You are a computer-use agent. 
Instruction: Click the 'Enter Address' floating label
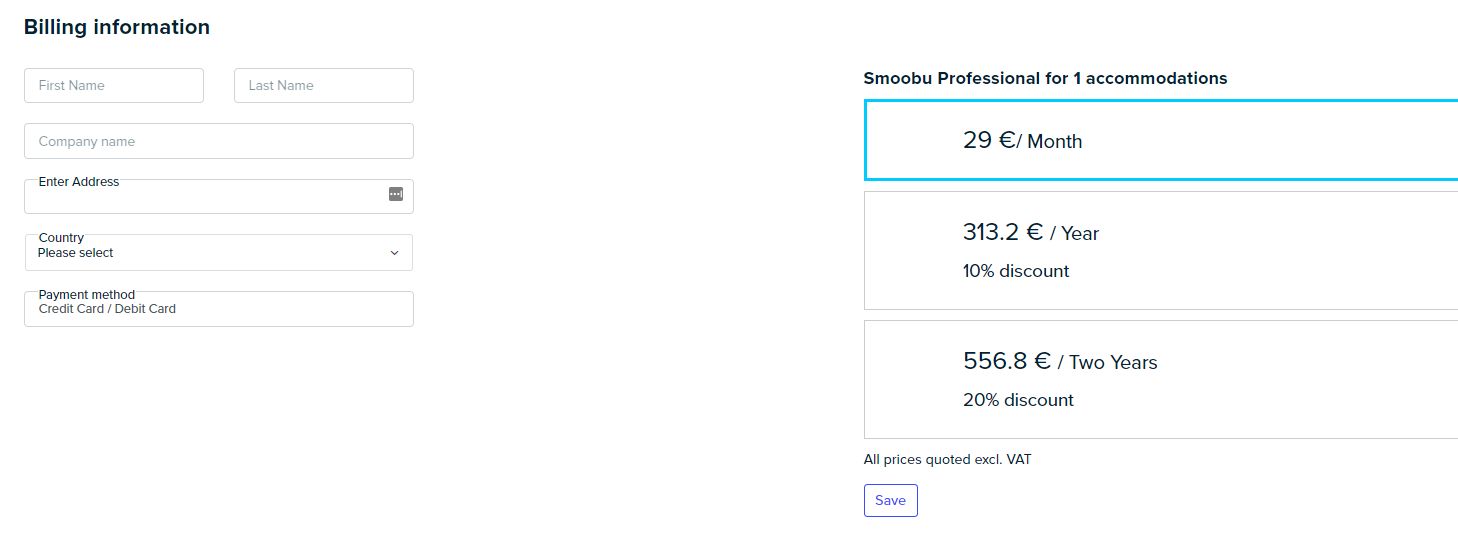coord(79,182)
